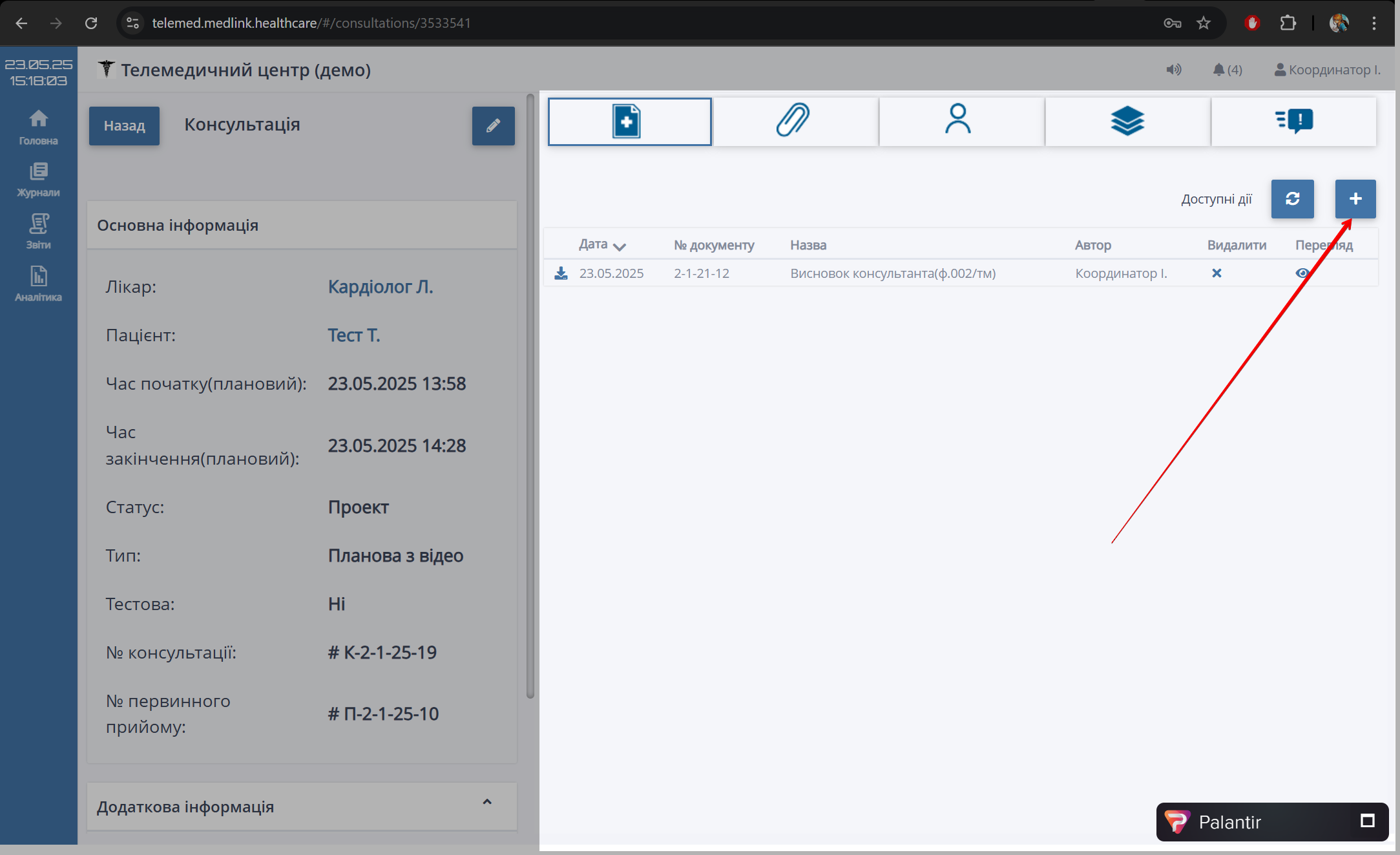This screenshot has width=1400, height=855.
Task: Open the Кардіолог Л. doctor link
Action: click(380, 286)
